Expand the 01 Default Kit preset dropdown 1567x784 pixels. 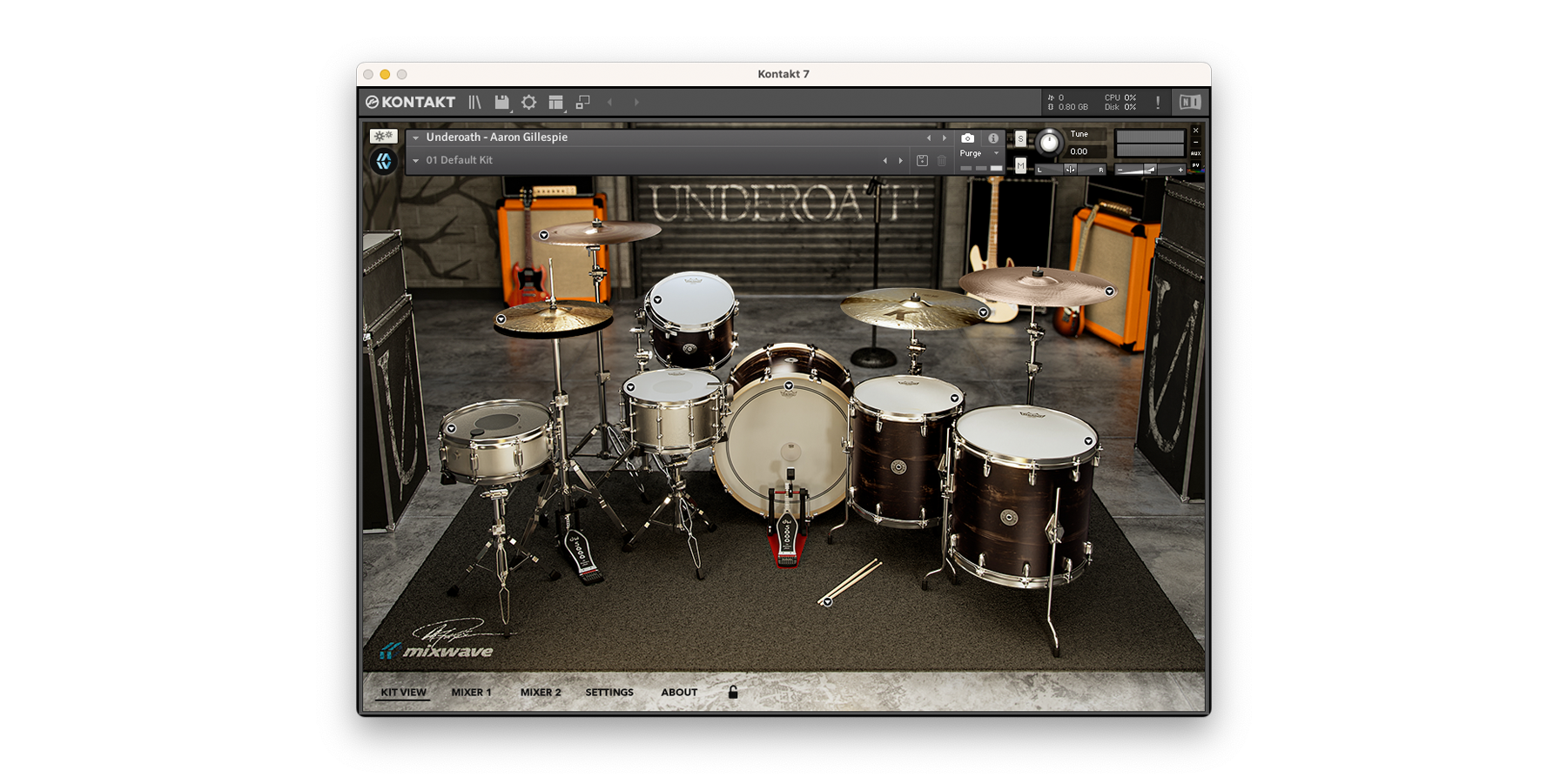(x=416, y=161)
